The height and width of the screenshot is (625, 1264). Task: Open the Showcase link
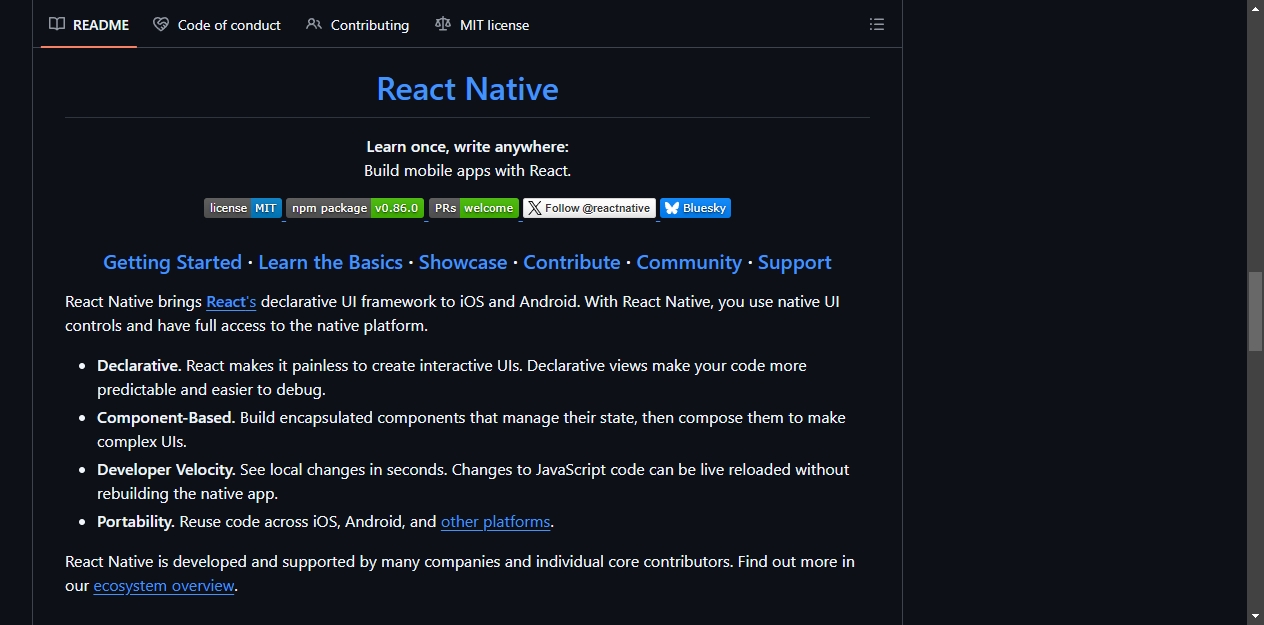[x=463, y=262]
